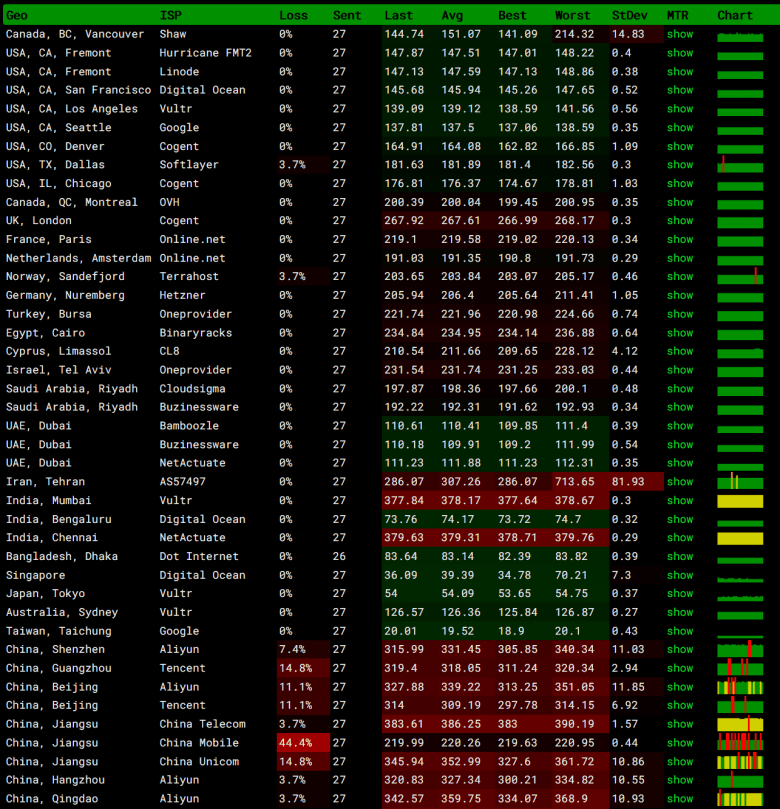This screenshot has width=780, height=809.
Task: Click the ISP column header
Action: click(171, 15)
